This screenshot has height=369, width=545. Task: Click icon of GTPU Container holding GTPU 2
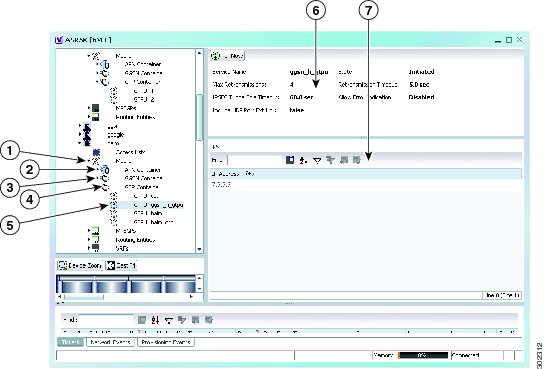105,82
